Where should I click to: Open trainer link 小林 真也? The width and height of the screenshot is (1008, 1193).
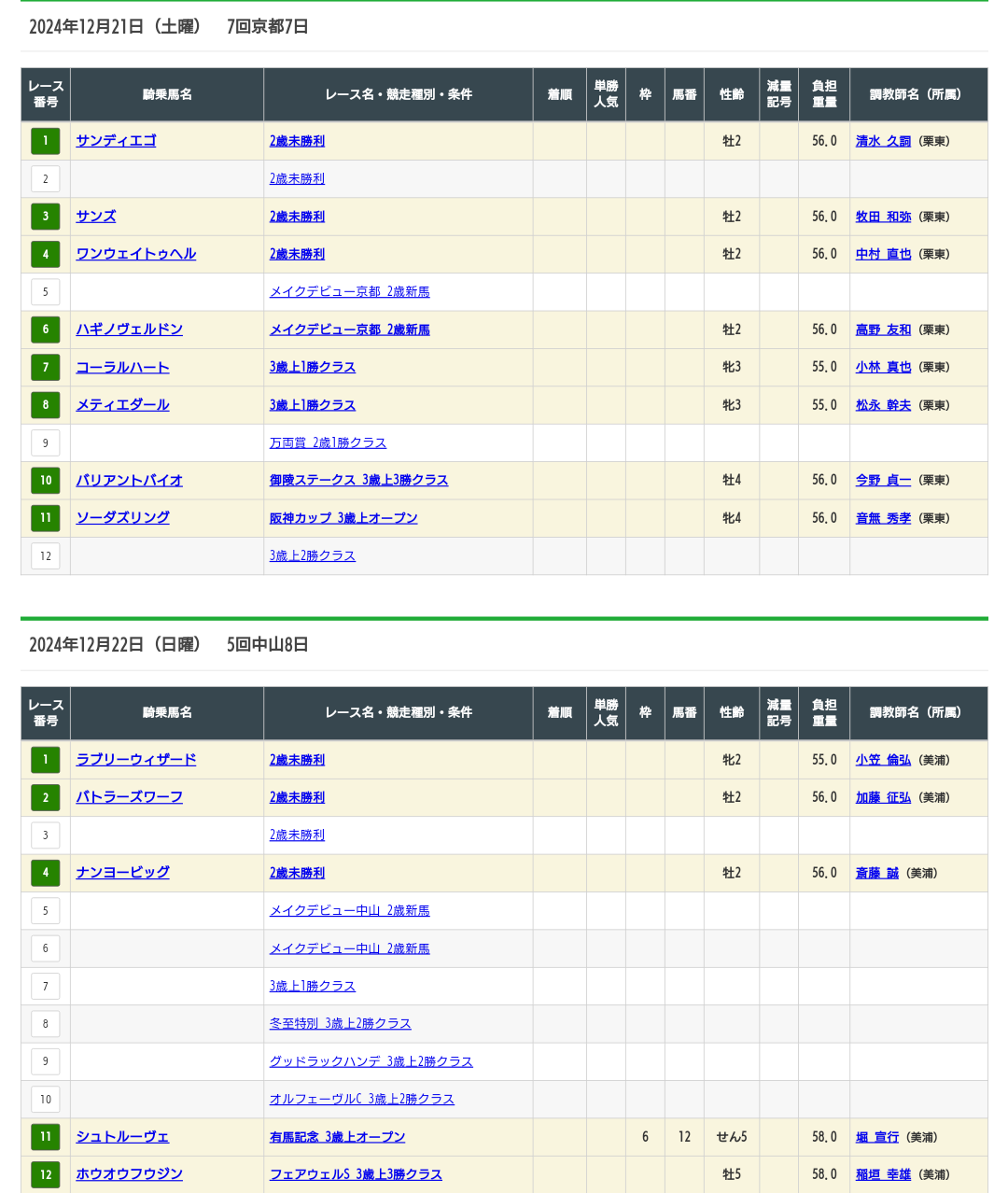(883, 367)
